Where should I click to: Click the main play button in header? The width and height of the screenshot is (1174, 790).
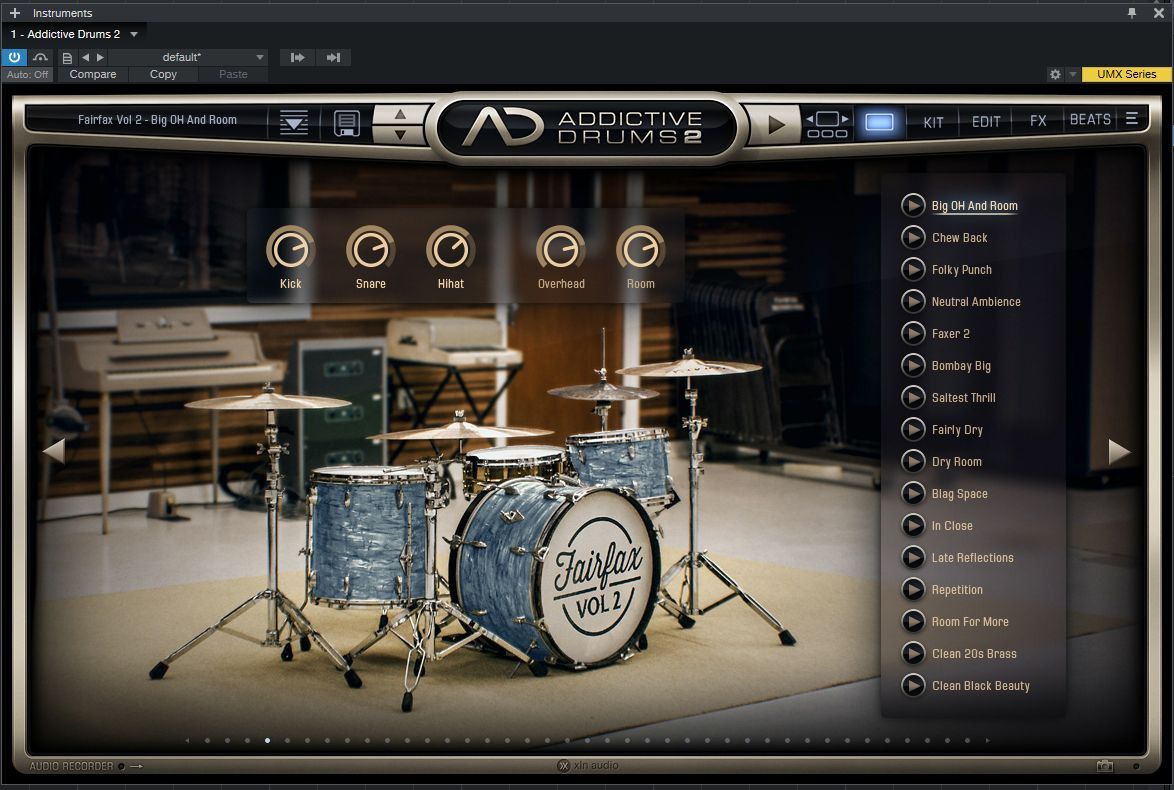pyautogui.click(x=775, y=124)
